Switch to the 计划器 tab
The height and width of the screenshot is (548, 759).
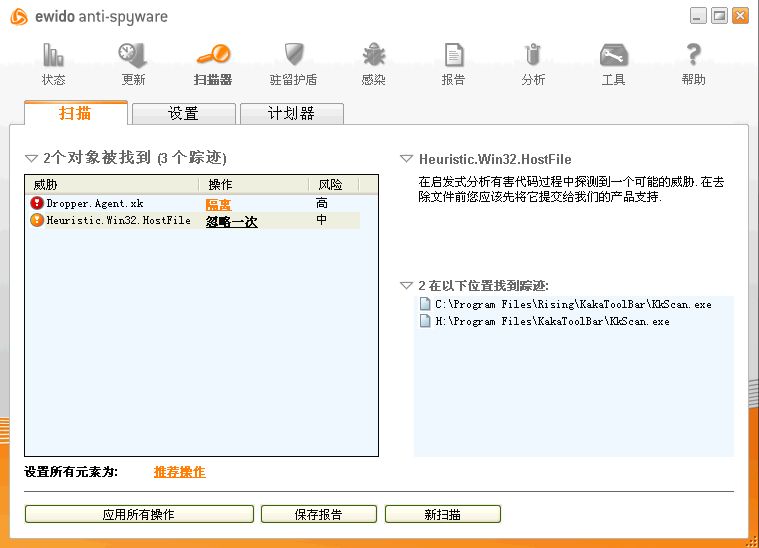(x=291, y=114)
